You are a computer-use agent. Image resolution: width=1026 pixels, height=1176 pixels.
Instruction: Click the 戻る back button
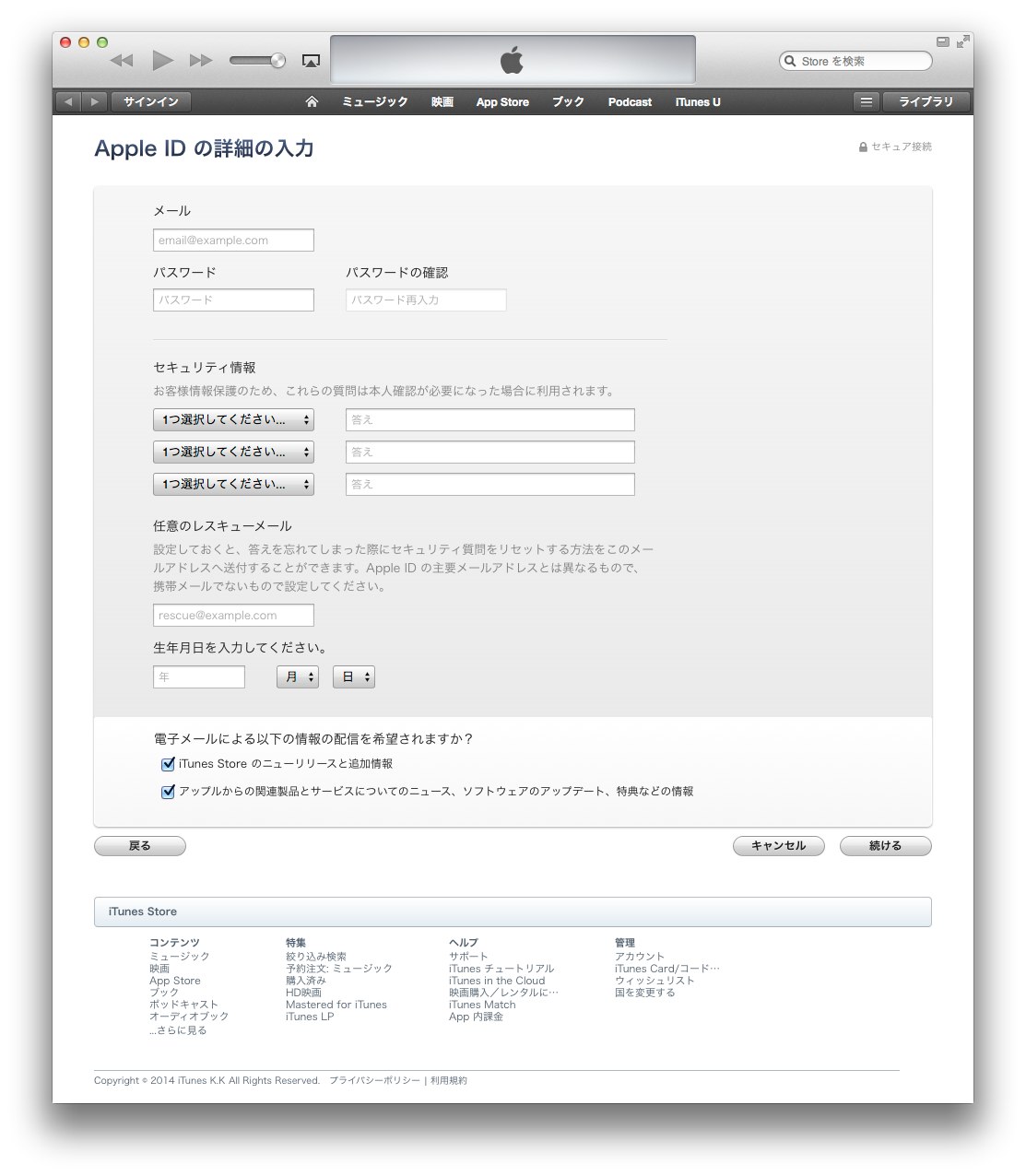click(140, 845)
